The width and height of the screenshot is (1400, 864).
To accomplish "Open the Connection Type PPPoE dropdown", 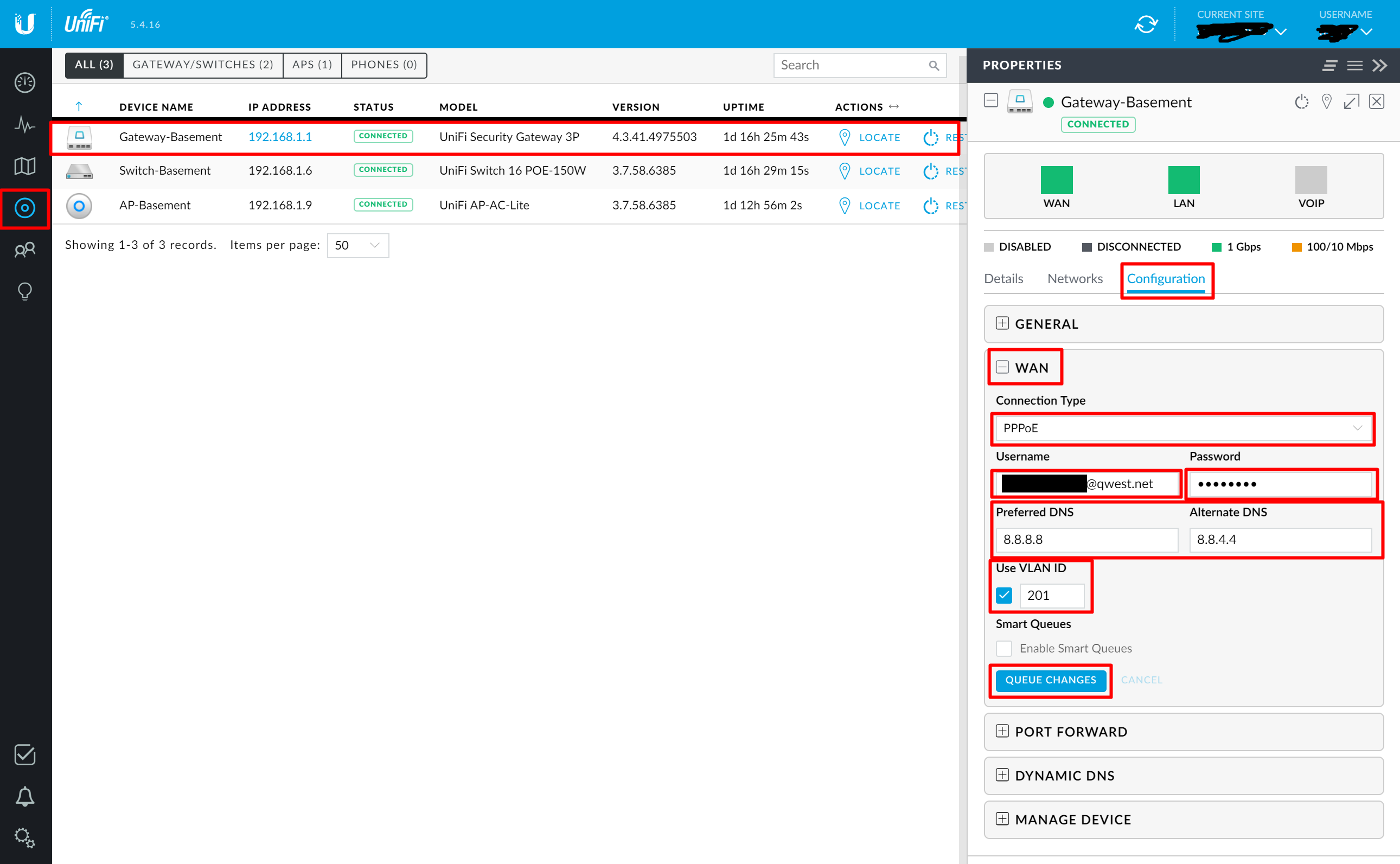I will (1184, 428).
